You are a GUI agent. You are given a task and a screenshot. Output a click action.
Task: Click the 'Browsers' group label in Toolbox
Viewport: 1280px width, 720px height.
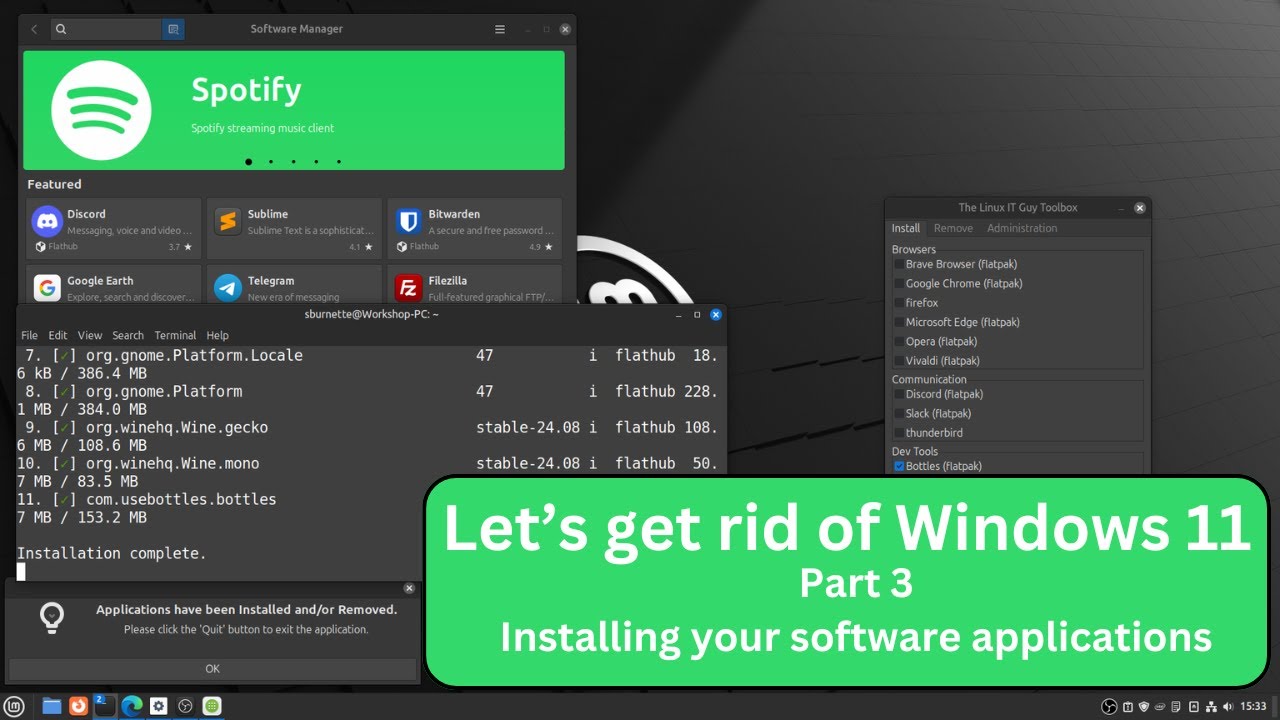tap(914, 249)
